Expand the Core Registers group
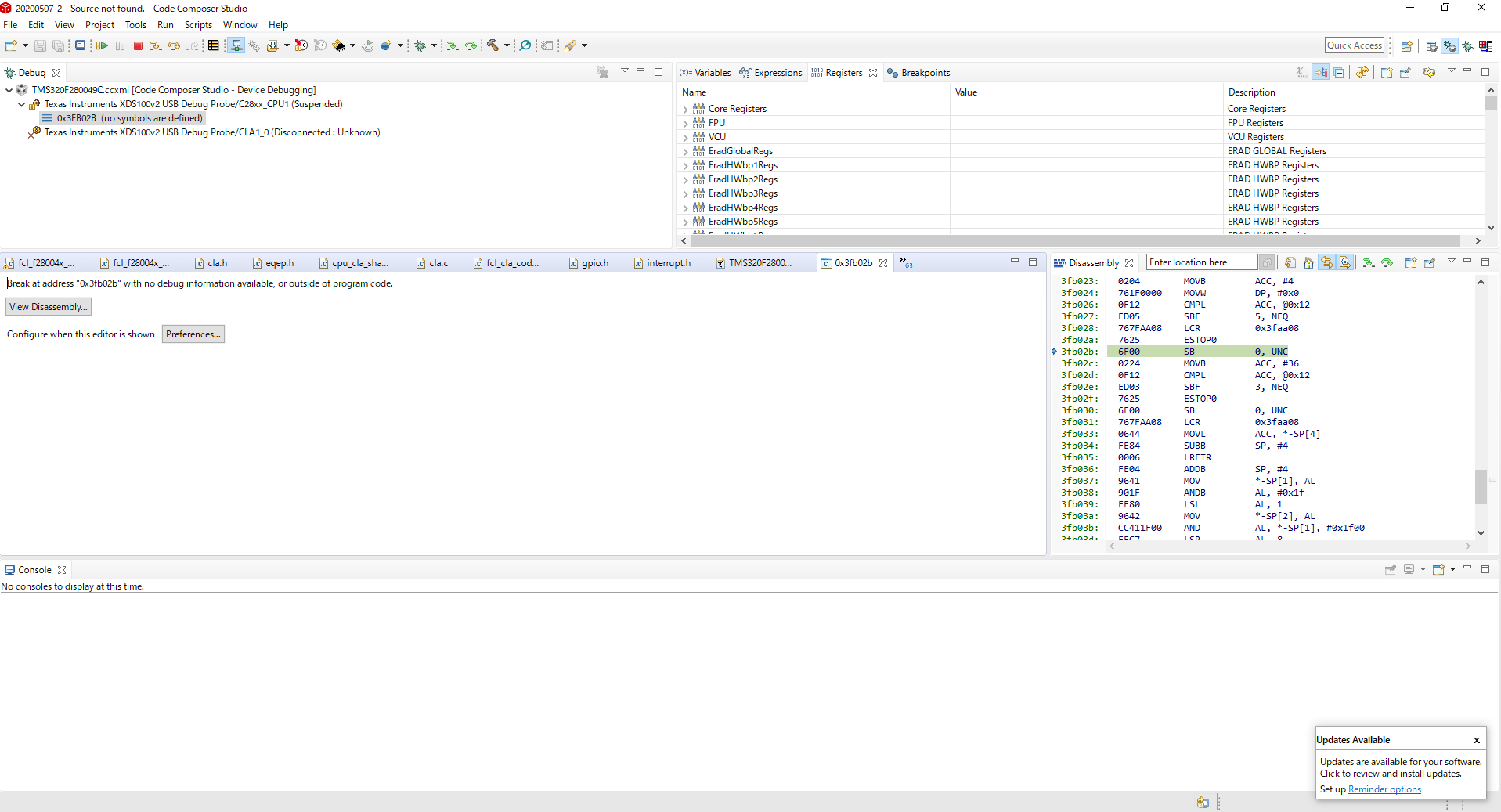The height and width of the screenshot is (812, 1501). pyautogui.click(x=686, y=110)
